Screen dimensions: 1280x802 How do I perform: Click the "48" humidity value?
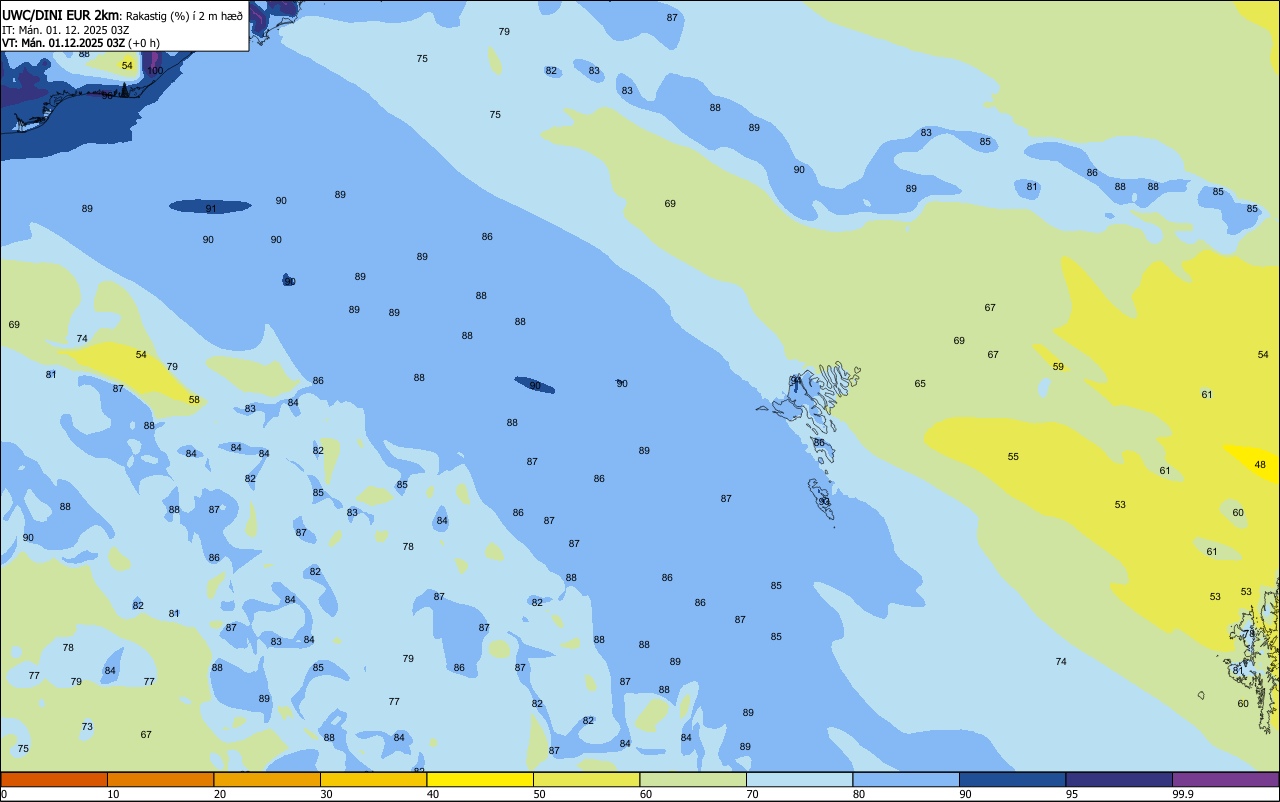click(1260, 464)
